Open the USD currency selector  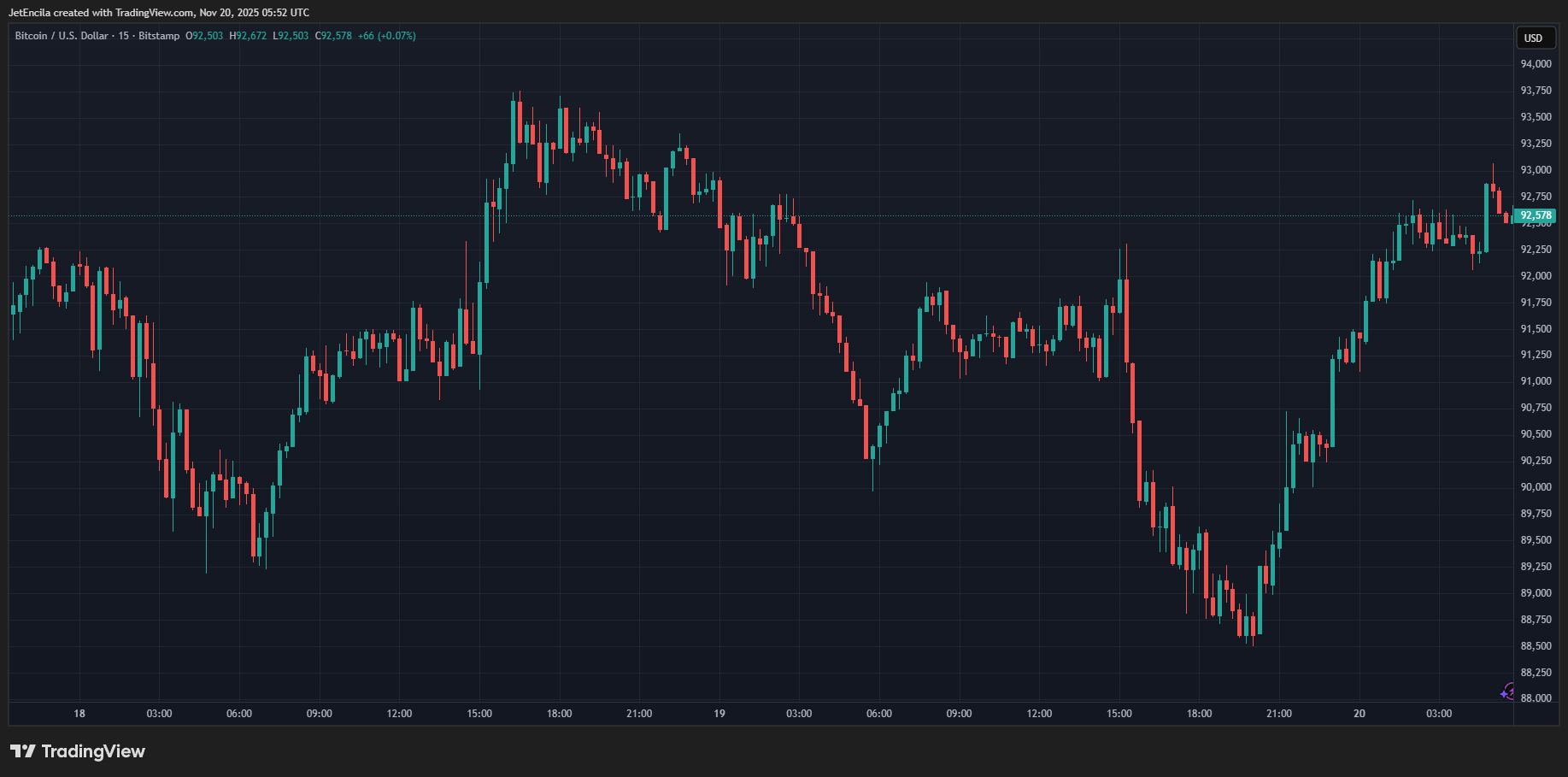point(1534,38)
